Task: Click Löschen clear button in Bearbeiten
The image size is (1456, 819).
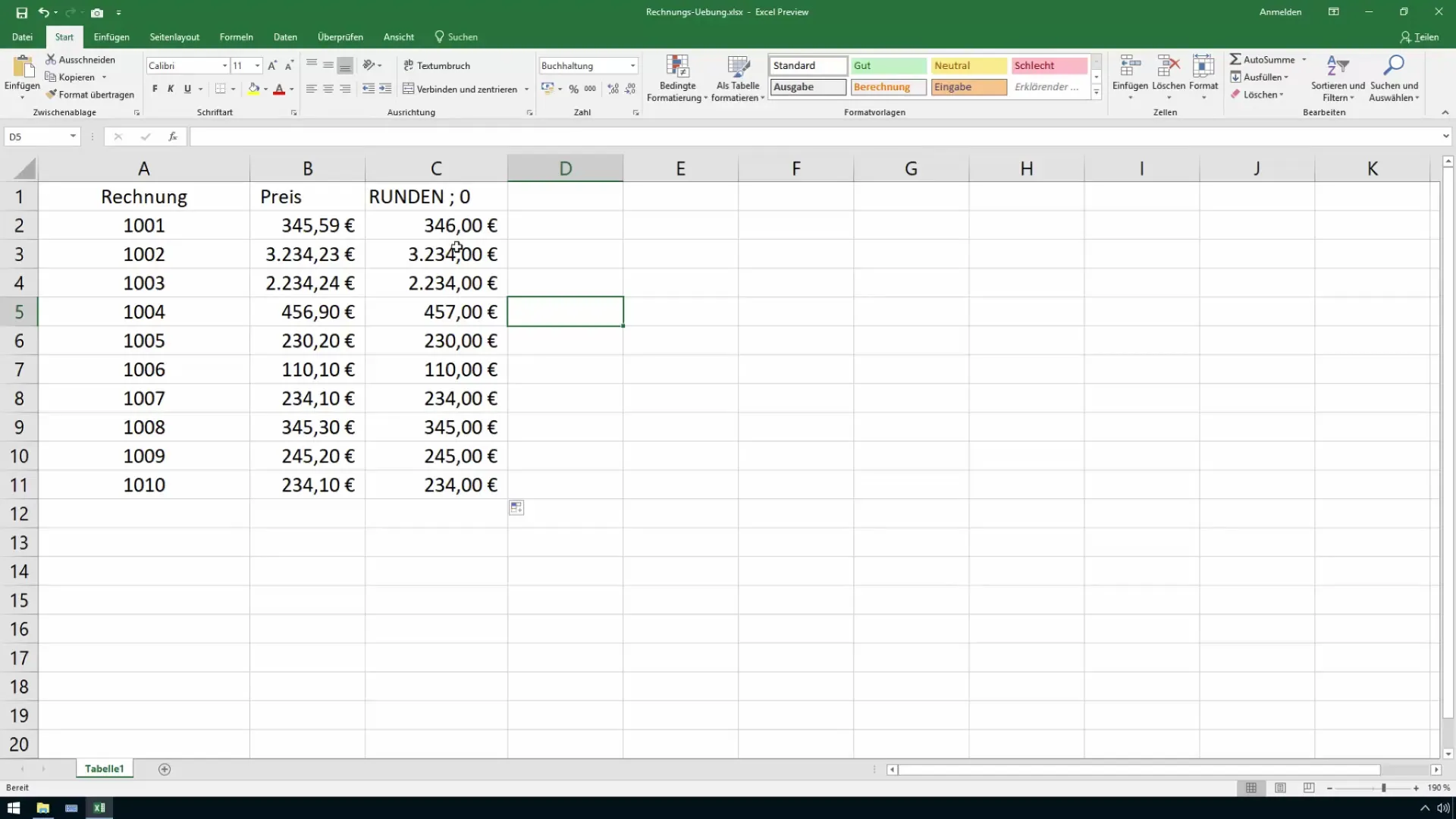Action: [1257, 94]
